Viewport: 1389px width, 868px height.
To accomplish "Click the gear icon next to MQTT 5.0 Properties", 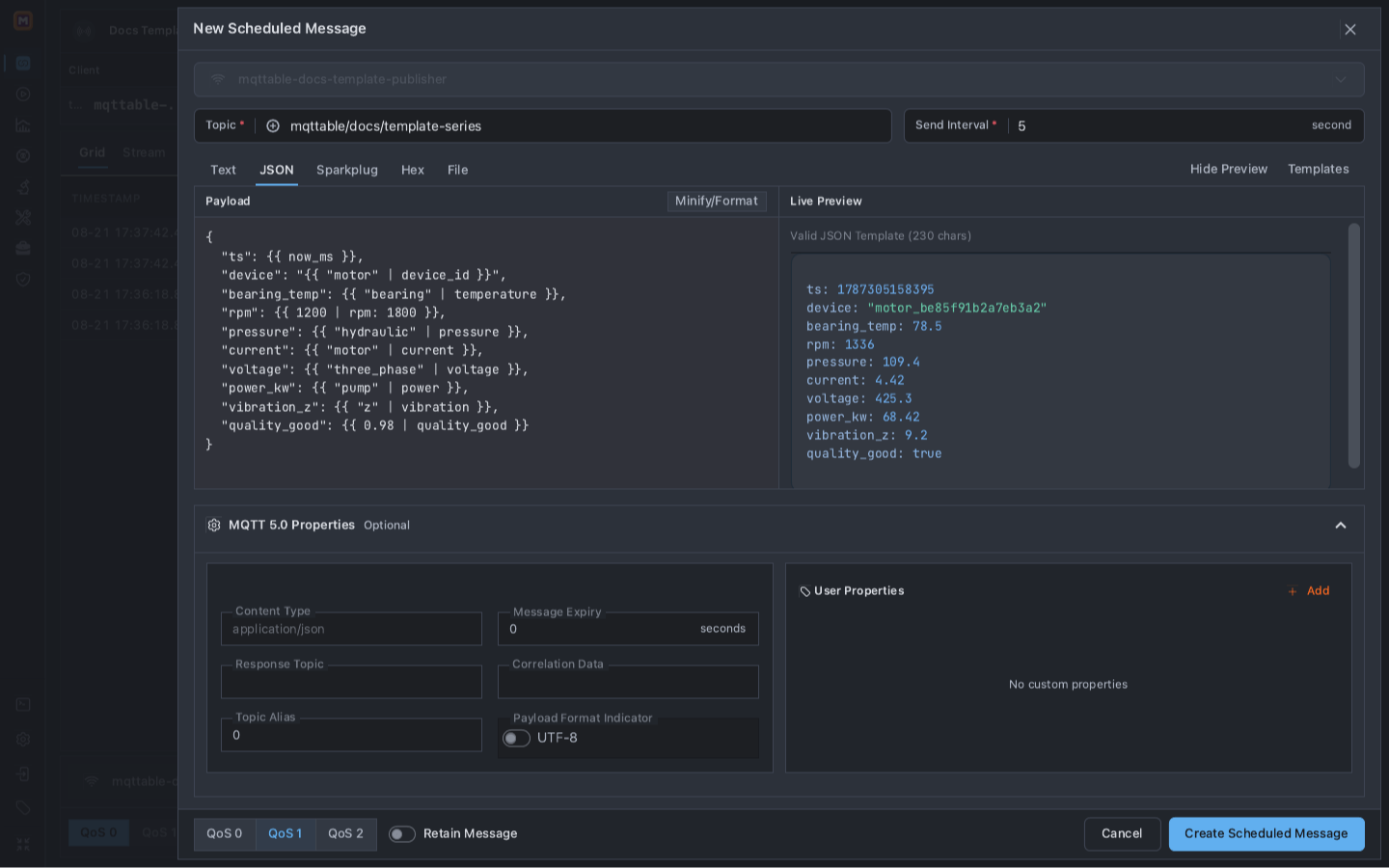I will (214, 526).
